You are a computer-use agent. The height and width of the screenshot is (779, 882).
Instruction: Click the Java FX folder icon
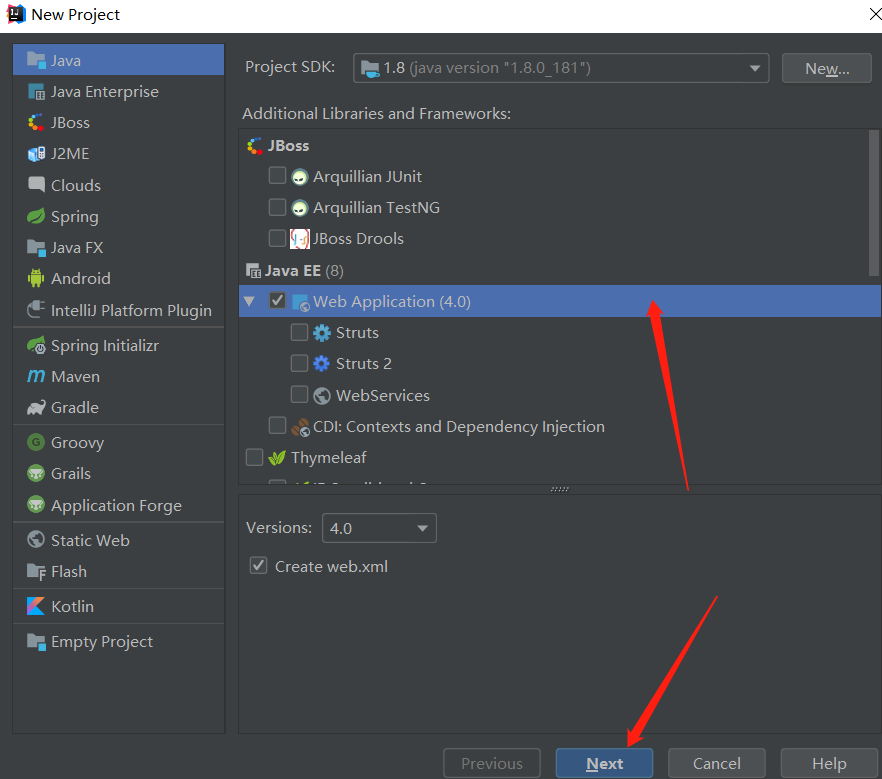[36, 247]
